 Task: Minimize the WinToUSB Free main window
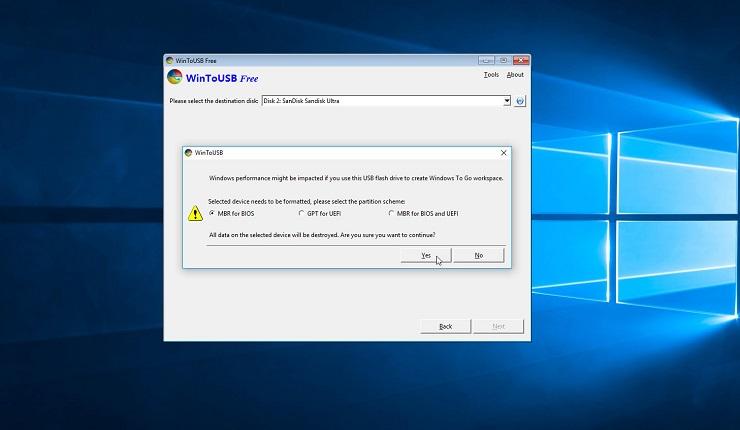tap(486, 60)
